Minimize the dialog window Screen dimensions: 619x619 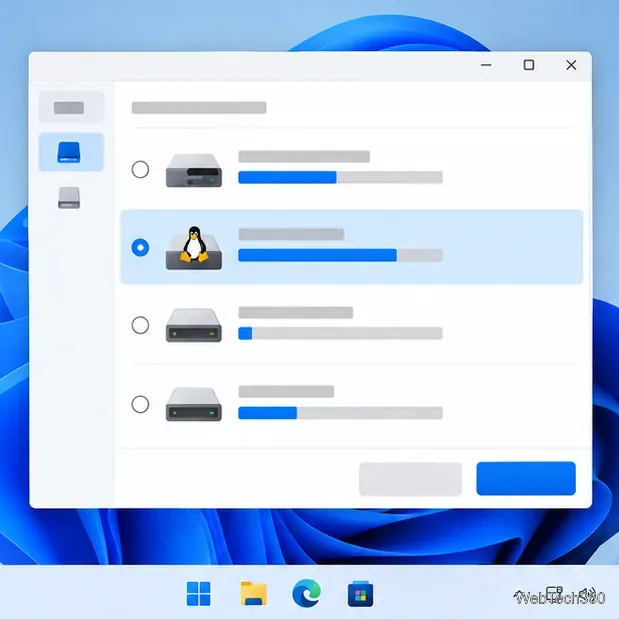pyautogui.click(x=486, y=65)
